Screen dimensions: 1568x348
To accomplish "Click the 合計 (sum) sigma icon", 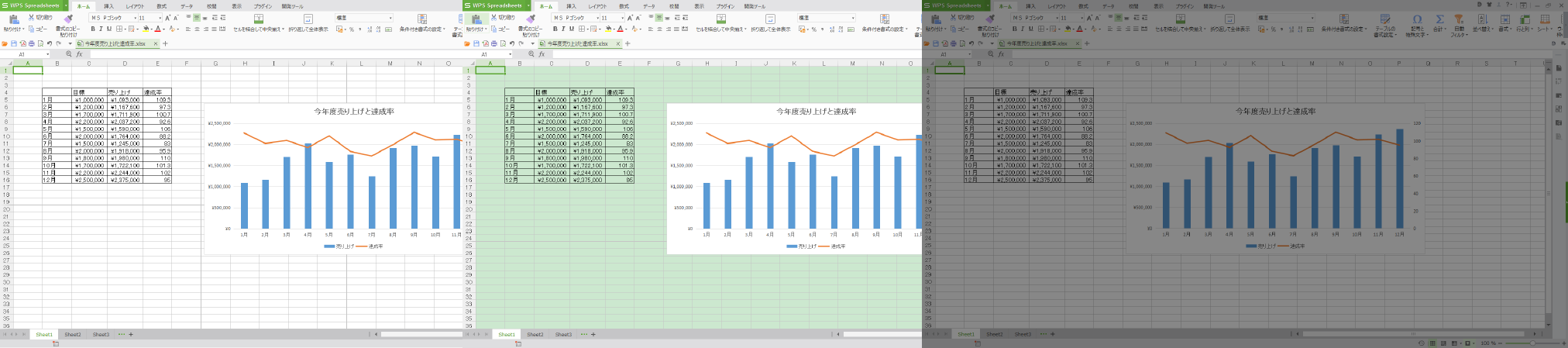I will [x=1439, y=19].
